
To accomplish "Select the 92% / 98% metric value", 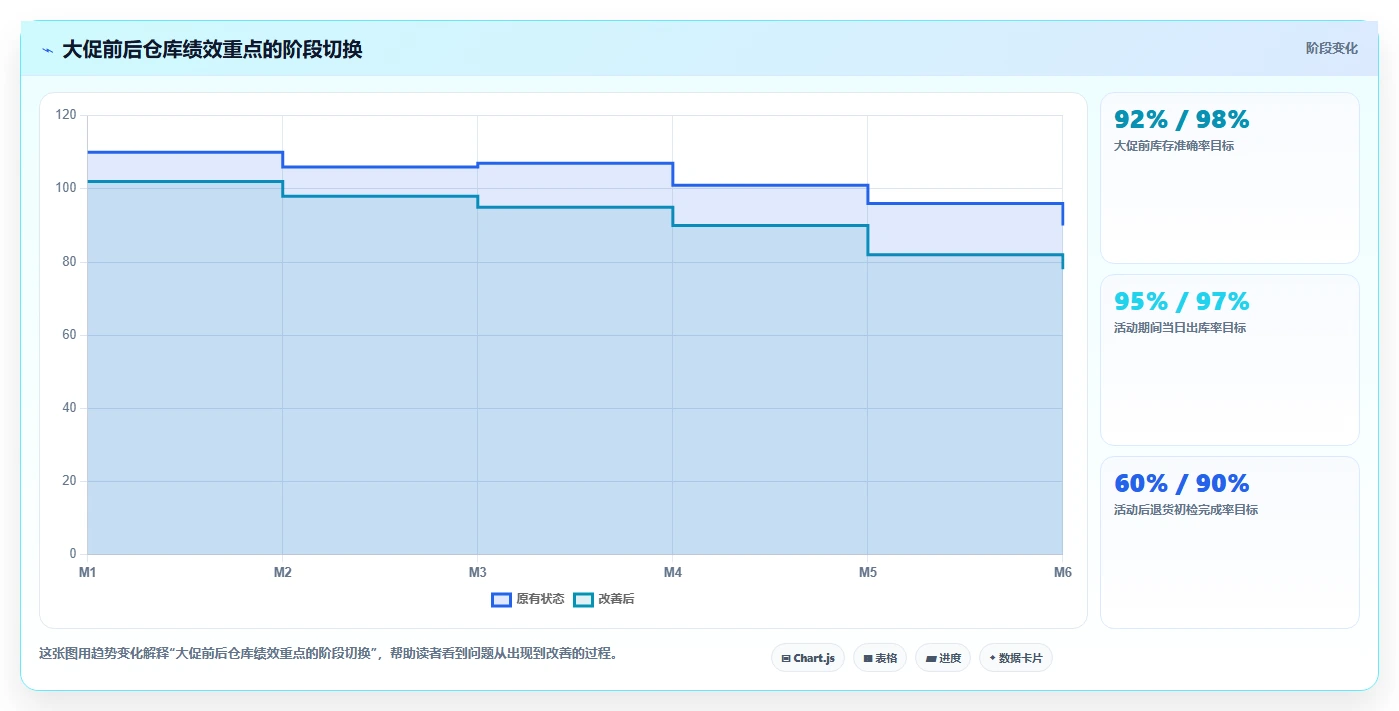I will (x=1181, y=120).
